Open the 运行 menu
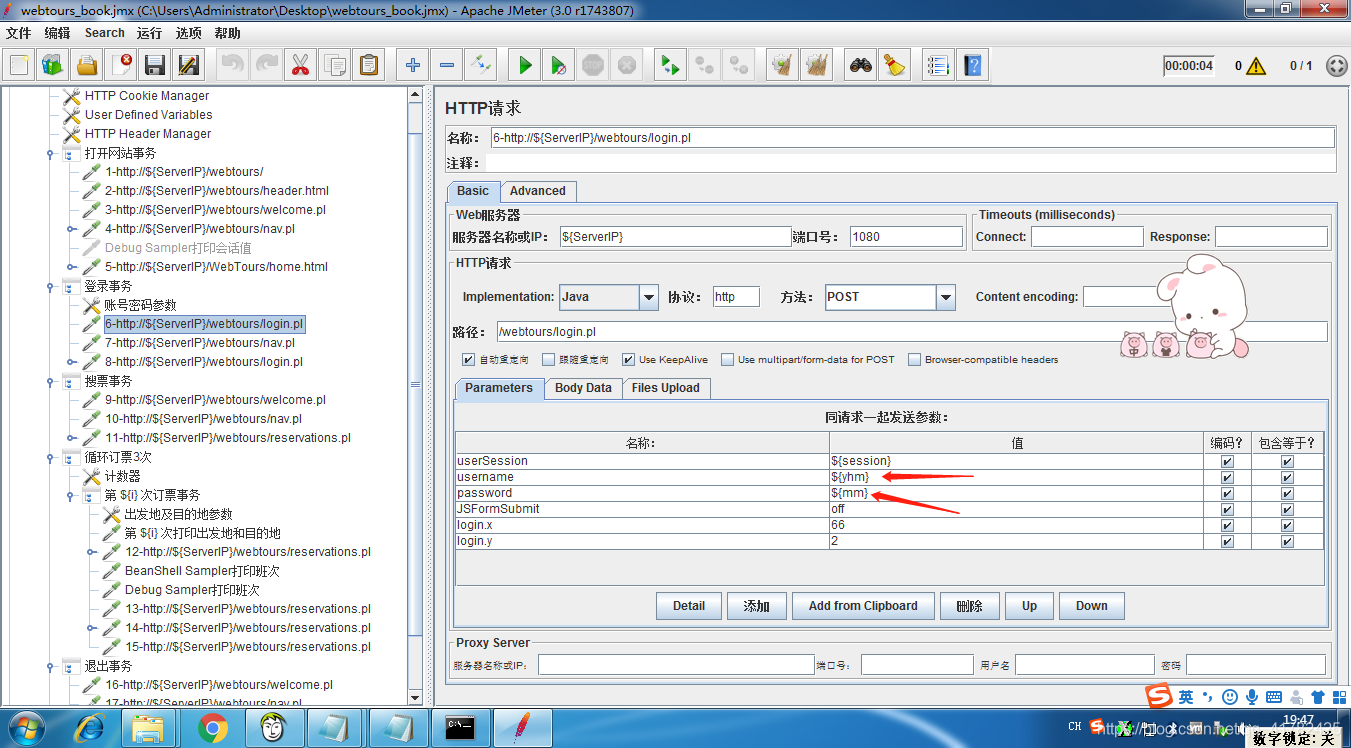The width and height of the screenshot is (1351, 748). click(149, 33)
